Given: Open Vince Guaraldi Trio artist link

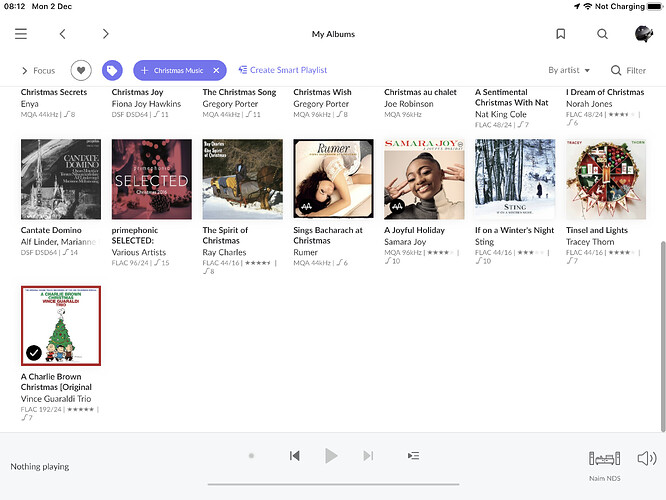Looking at the screenshot, I should [x=56, y=399].
